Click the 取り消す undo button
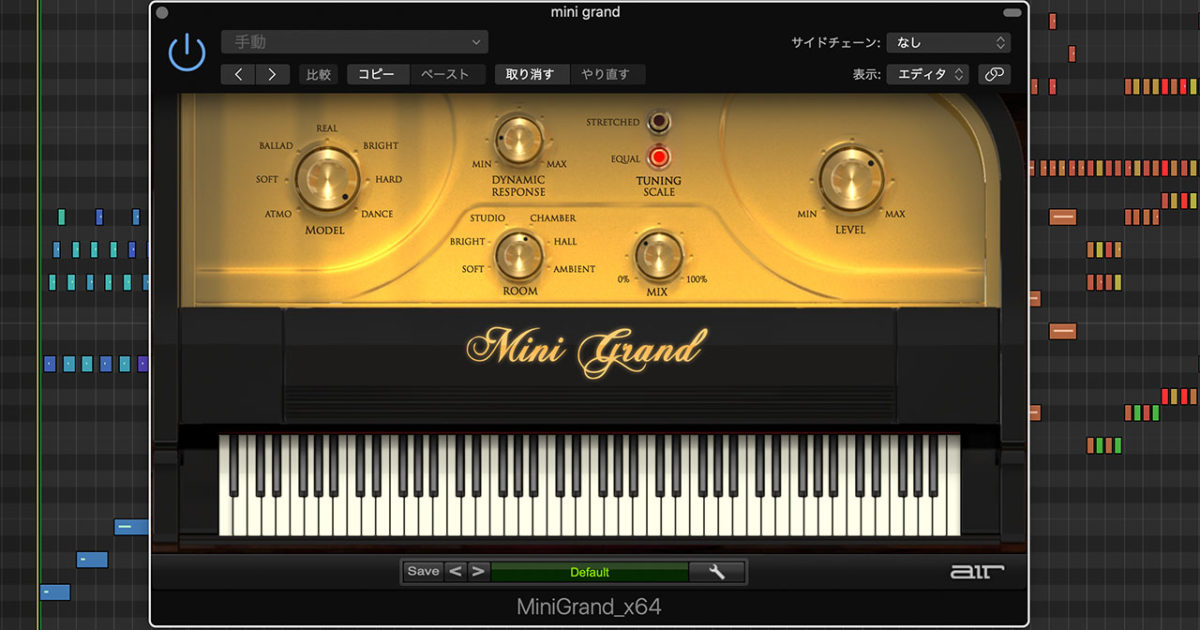This screenshot has width=1200, height=630. pyautogui.click(x=531, y=74)
